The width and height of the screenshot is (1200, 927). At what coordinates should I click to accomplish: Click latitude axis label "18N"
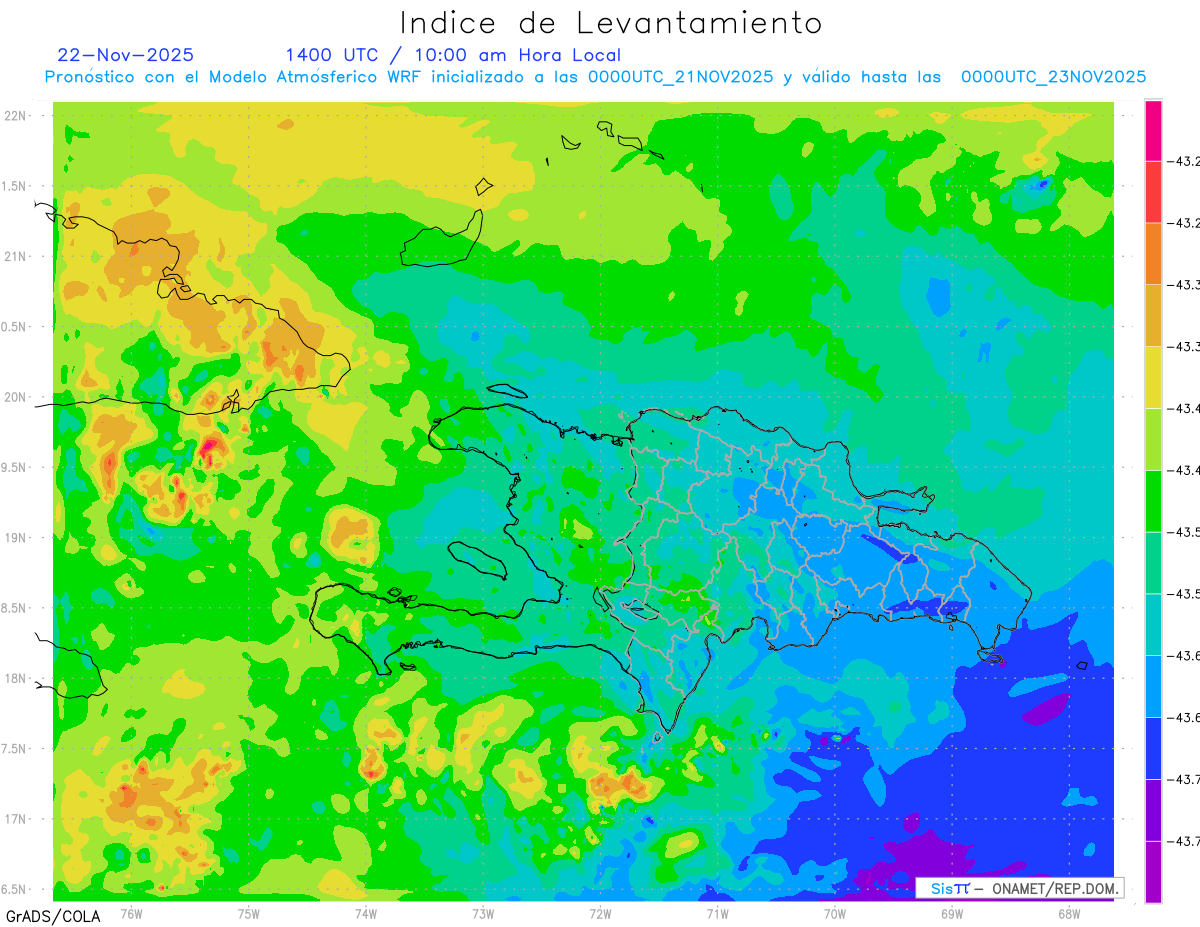click(x=16, y=678)
